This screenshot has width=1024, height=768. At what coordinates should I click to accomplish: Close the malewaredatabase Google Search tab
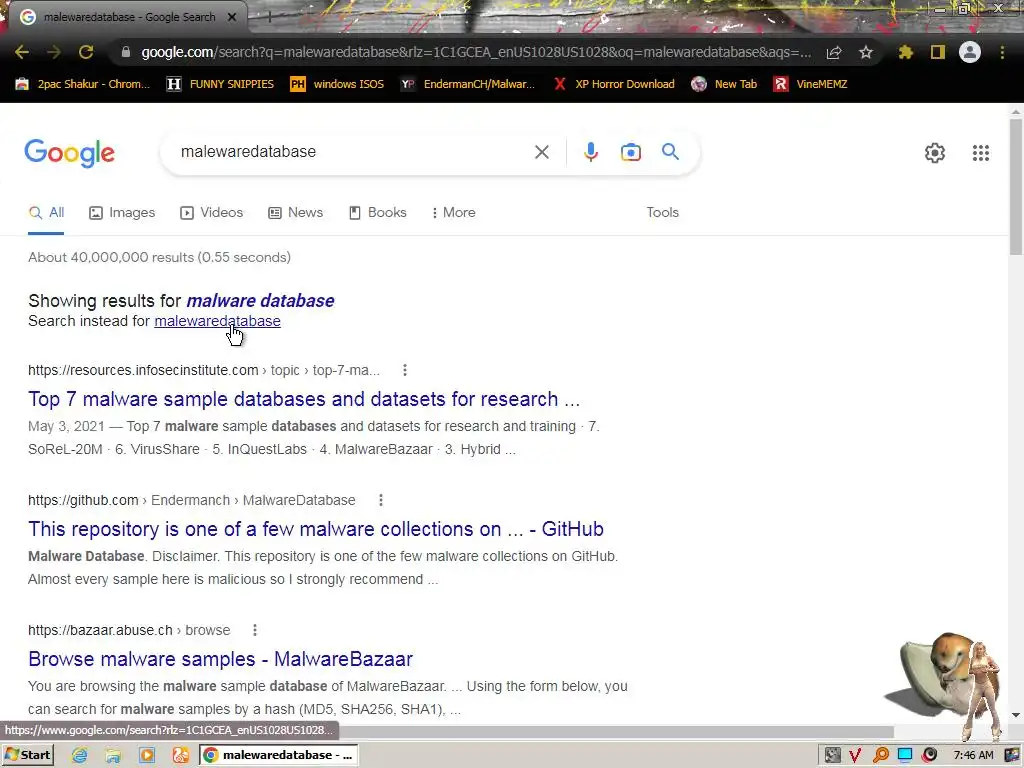tap(231, 17)
